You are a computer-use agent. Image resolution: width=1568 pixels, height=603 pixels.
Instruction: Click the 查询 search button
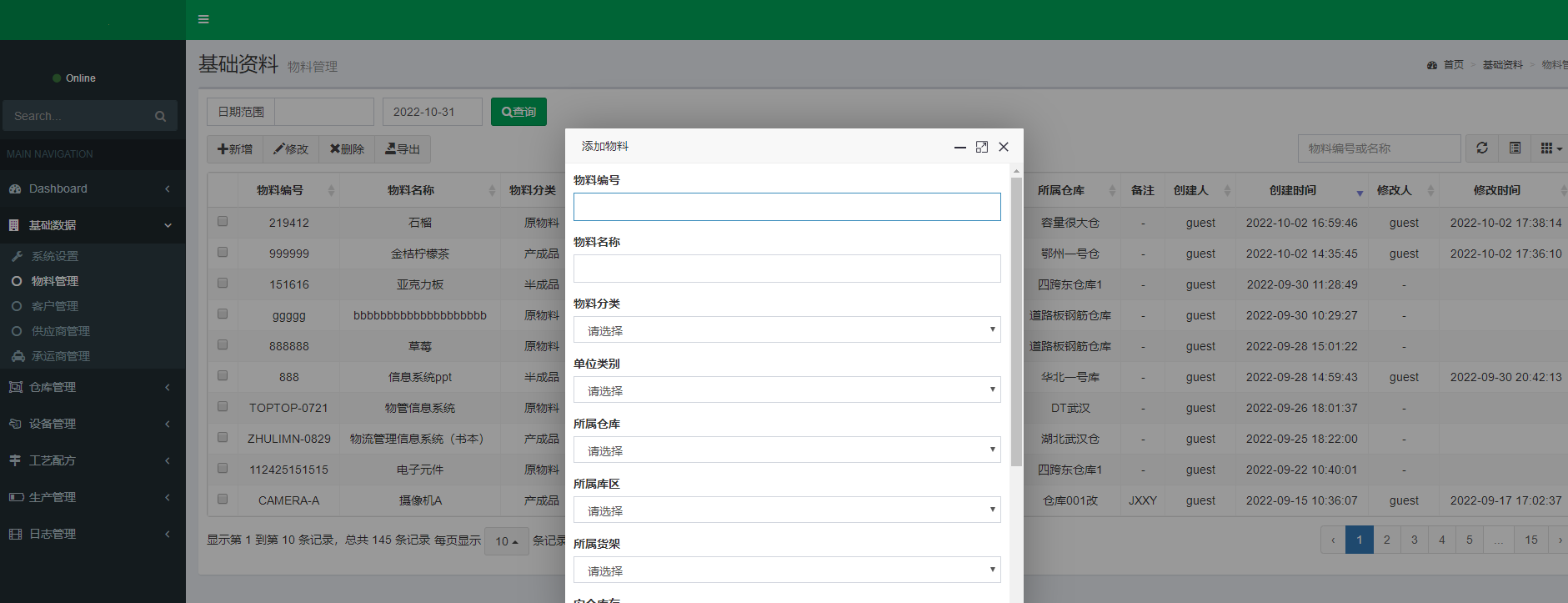(x=518, y=112)
